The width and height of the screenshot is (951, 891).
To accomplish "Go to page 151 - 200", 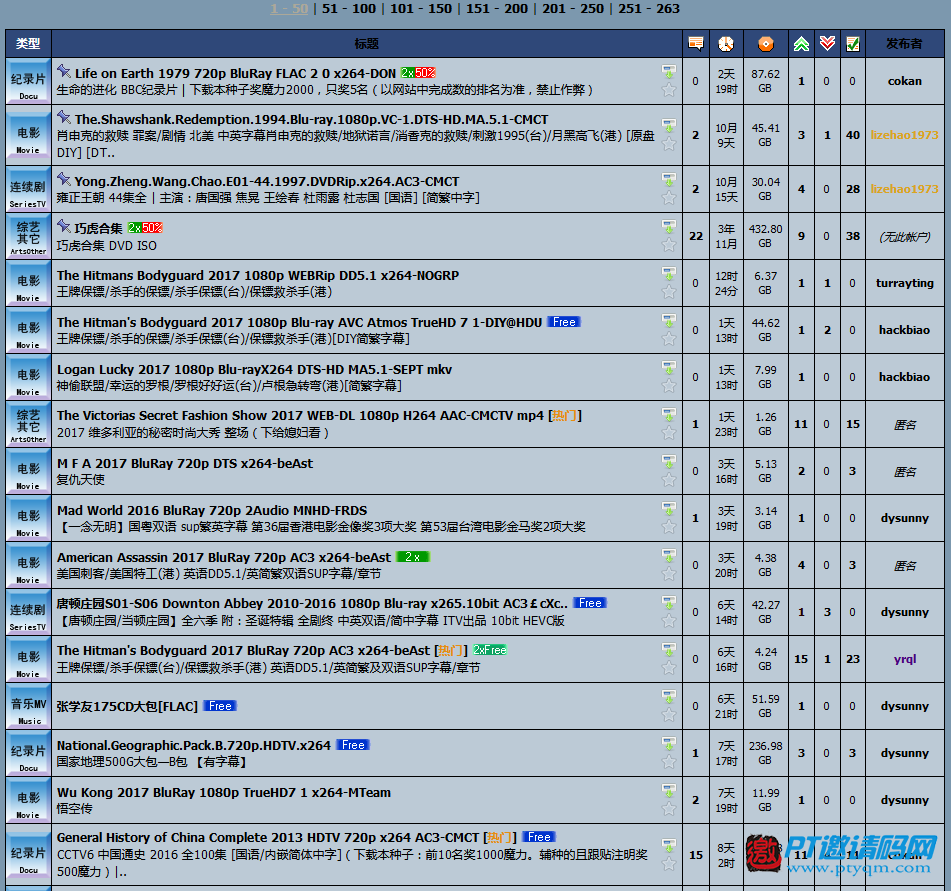I will pyautogui.click(x=497, y=8).
